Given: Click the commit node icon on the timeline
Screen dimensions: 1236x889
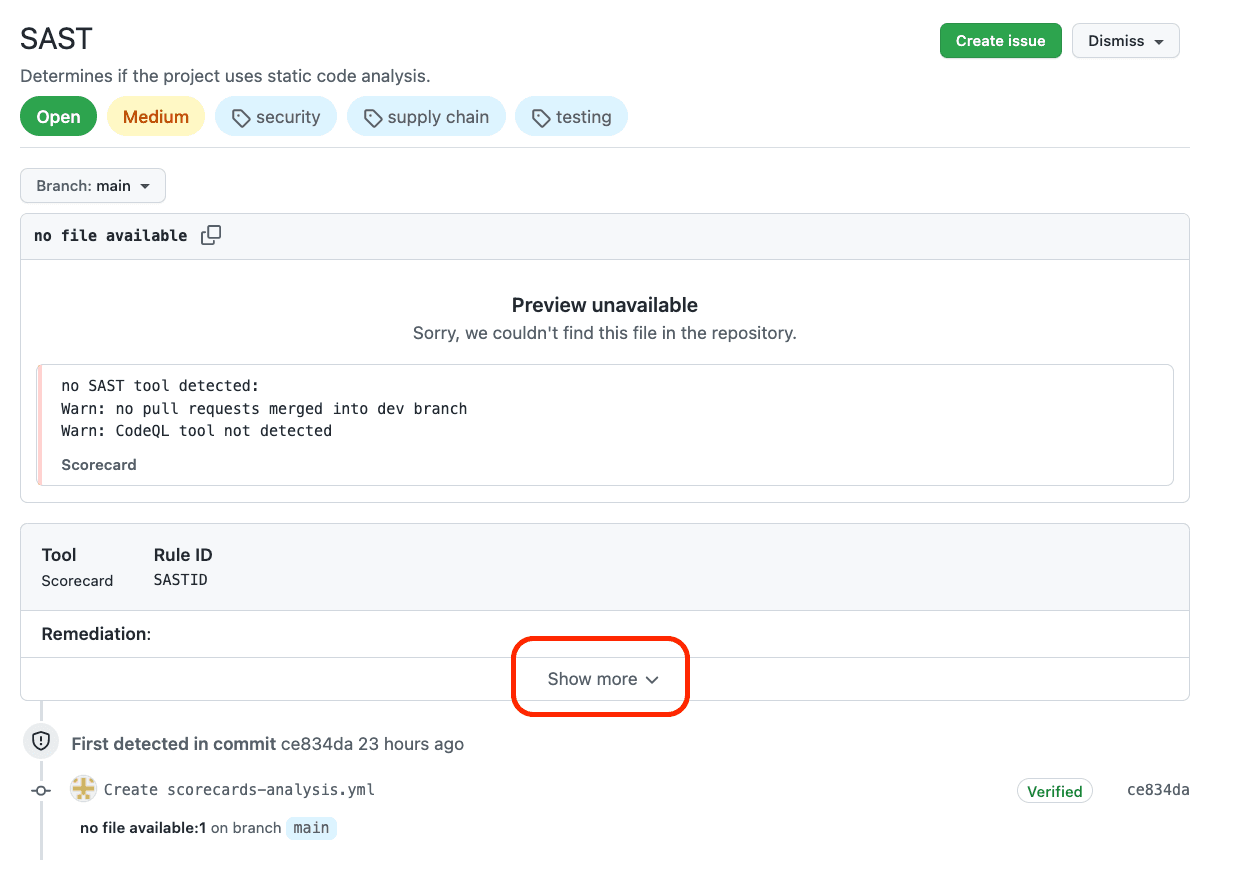Looking at the screenshot, I should point(40,790).
